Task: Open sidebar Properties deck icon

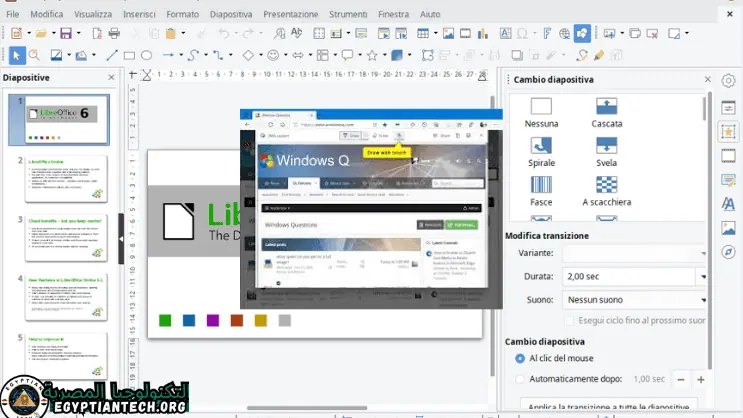Action: (728, 108)
